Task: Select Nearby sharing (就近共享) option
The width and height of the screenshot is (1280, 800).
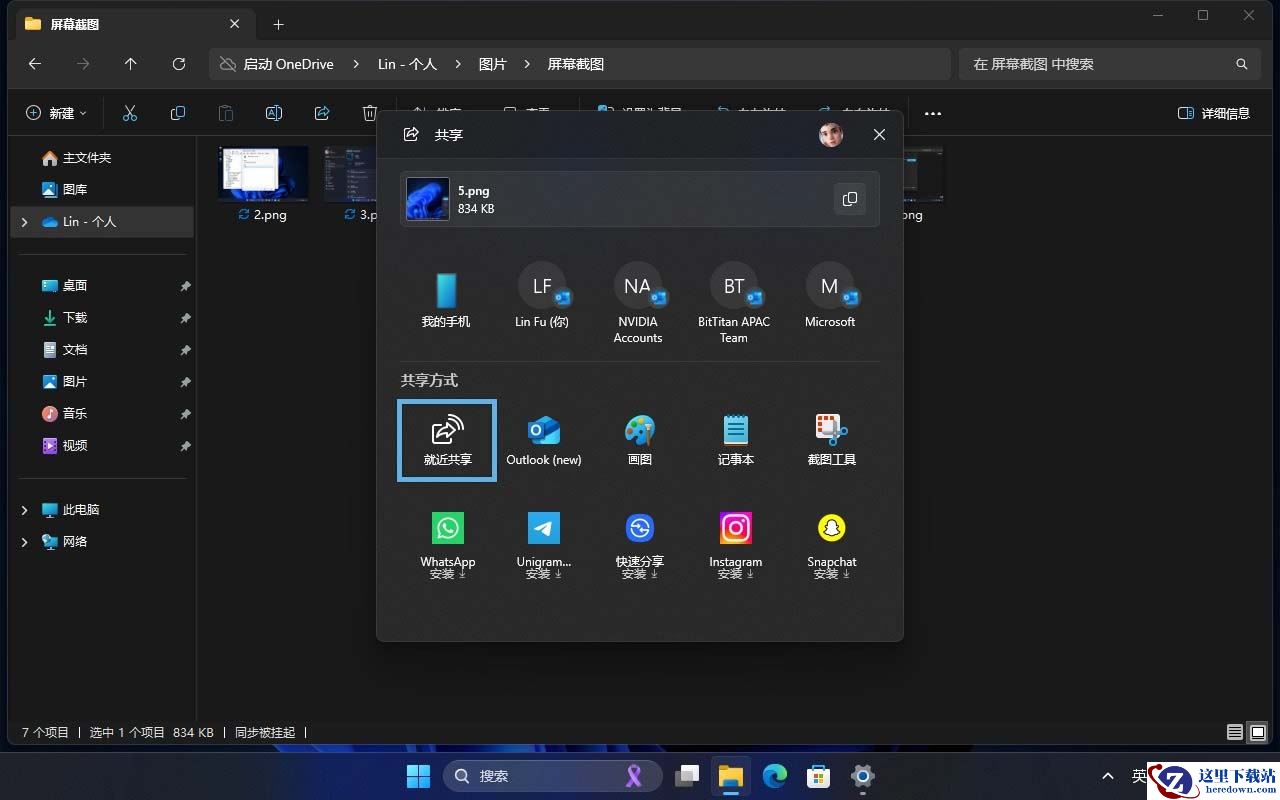Action: coord(447,440)
